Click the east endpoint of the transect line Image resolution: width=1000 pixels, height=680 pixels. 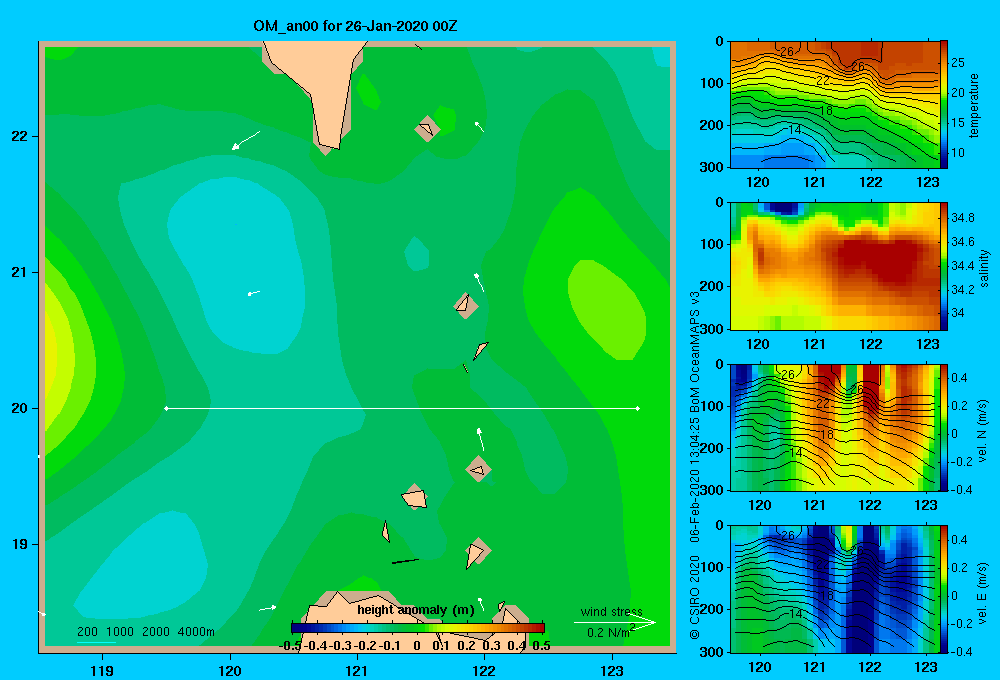(637, 408)
